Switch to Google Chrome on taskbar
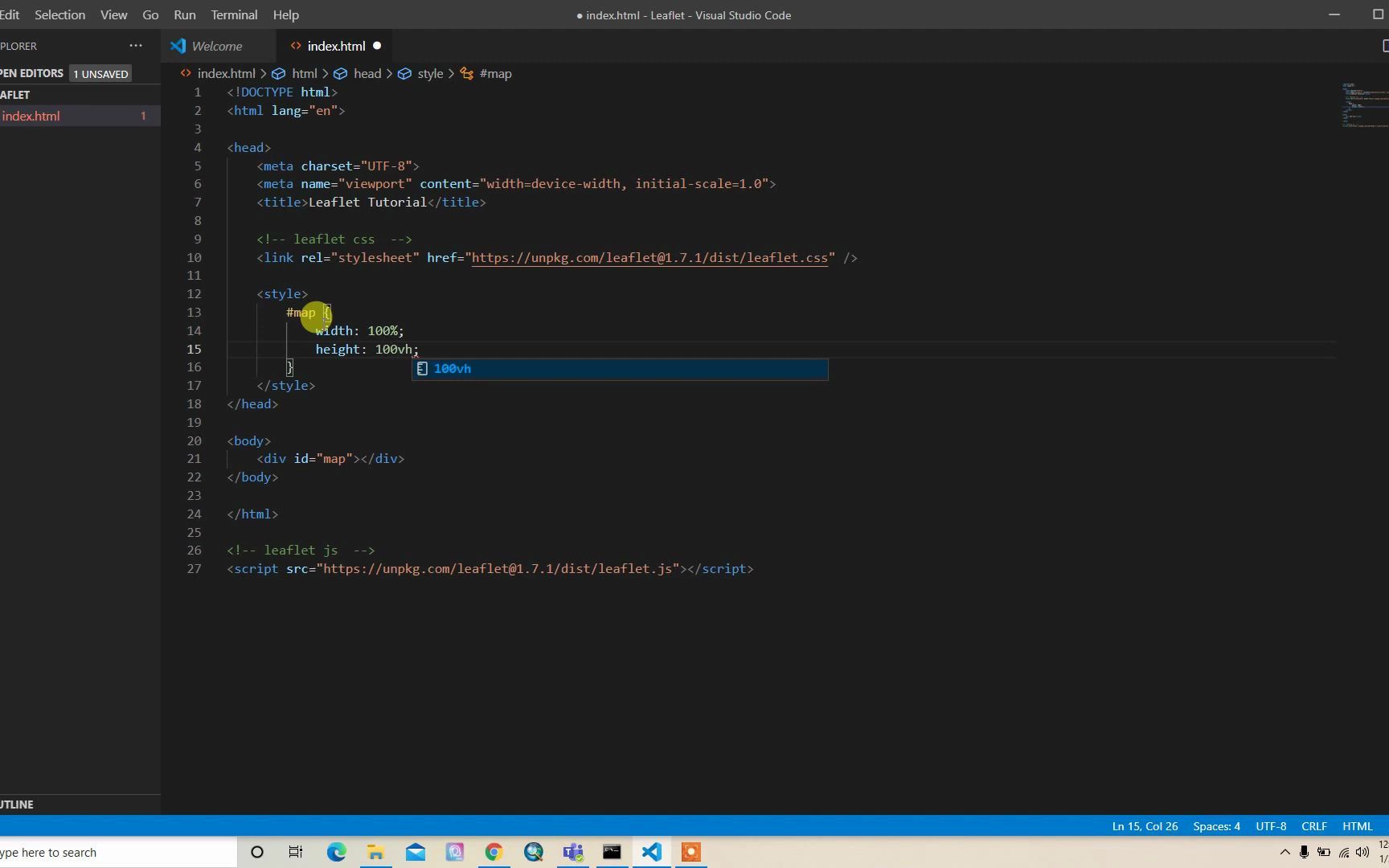The width and height of the screenshot is (1389, 868). click(494, 853)
